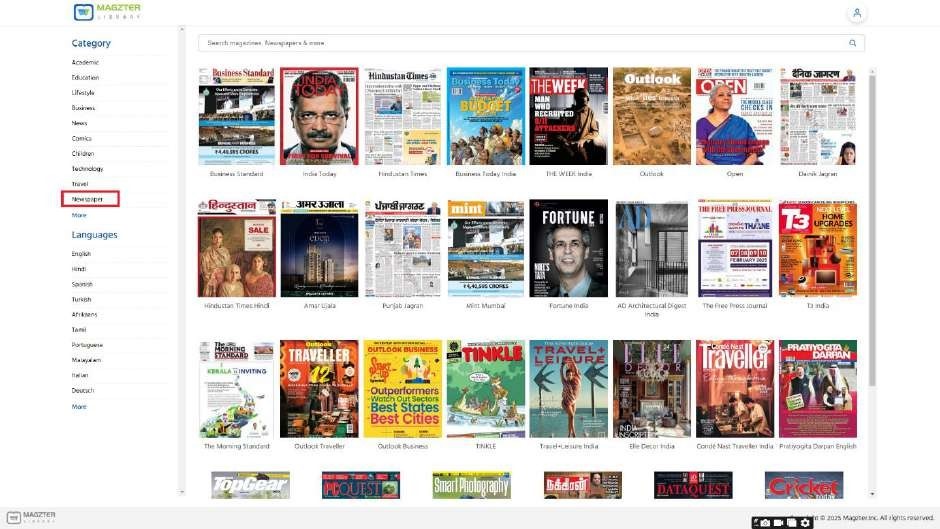Viewport: 940px width, 529px height.
Task: Click the search magazines input field
Action: coord(520,43)
